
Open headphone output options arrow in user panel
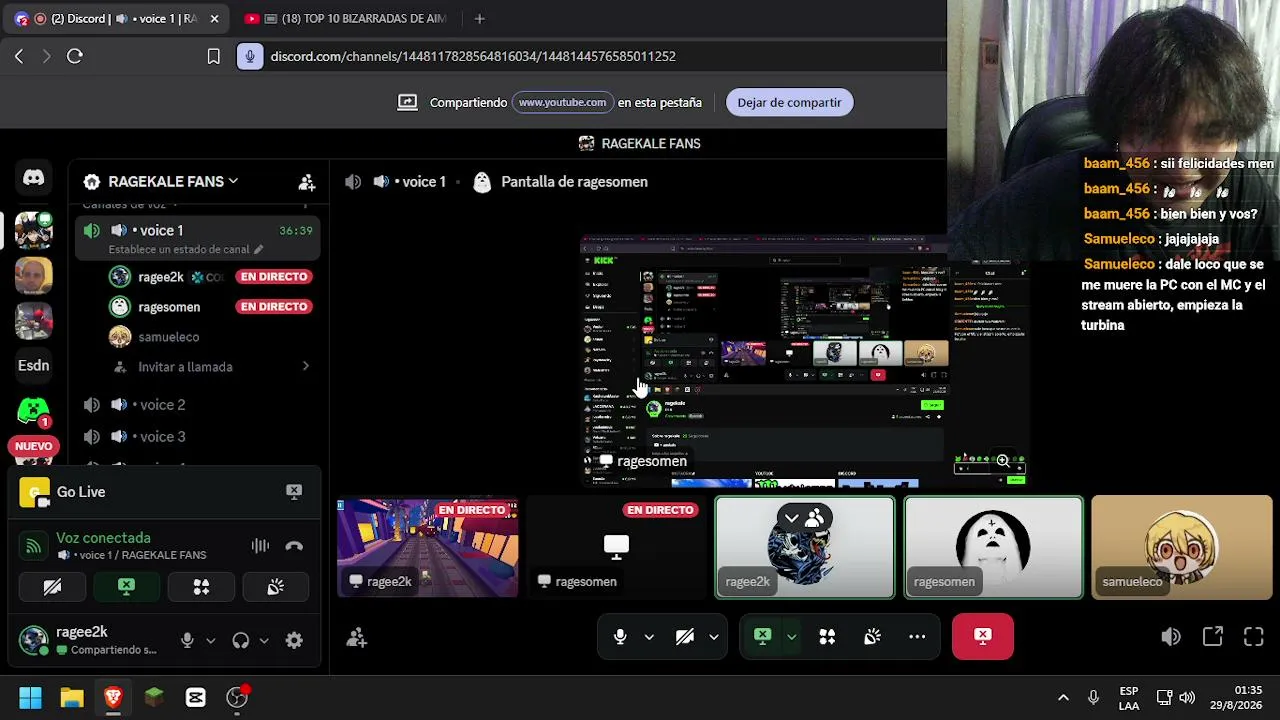264,641
